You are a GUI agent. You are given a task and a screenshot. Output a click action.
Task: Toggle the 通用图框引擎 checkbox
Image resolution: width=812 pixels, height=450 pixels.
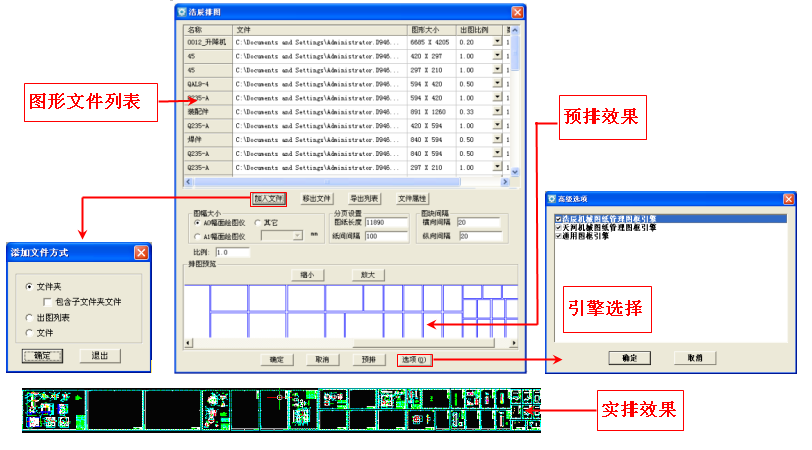tap(558, 236)
